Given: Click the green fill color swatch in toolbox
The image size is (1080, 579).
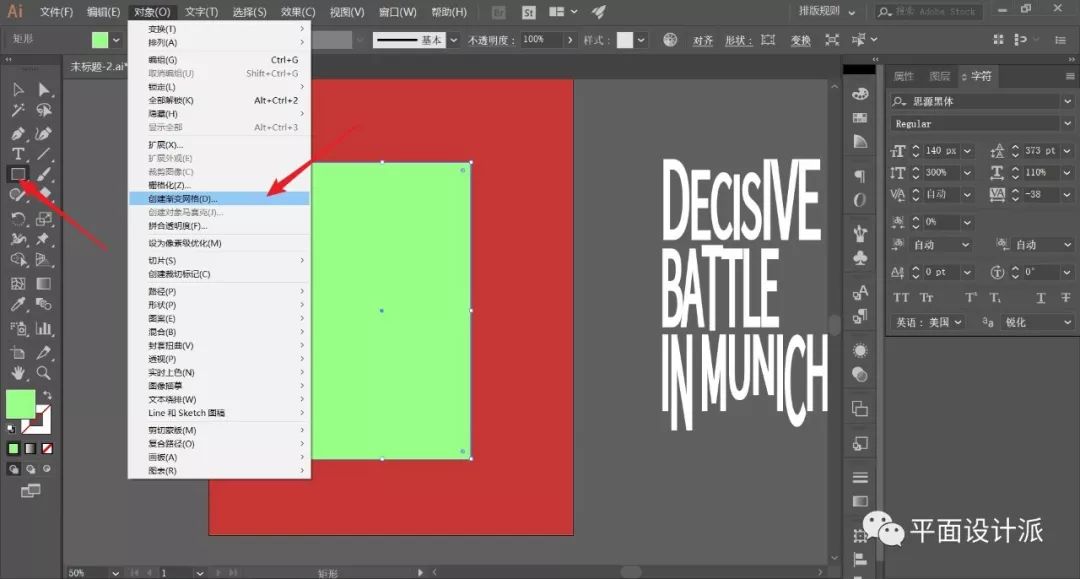Looking at the screenshot, I should 20,404.
